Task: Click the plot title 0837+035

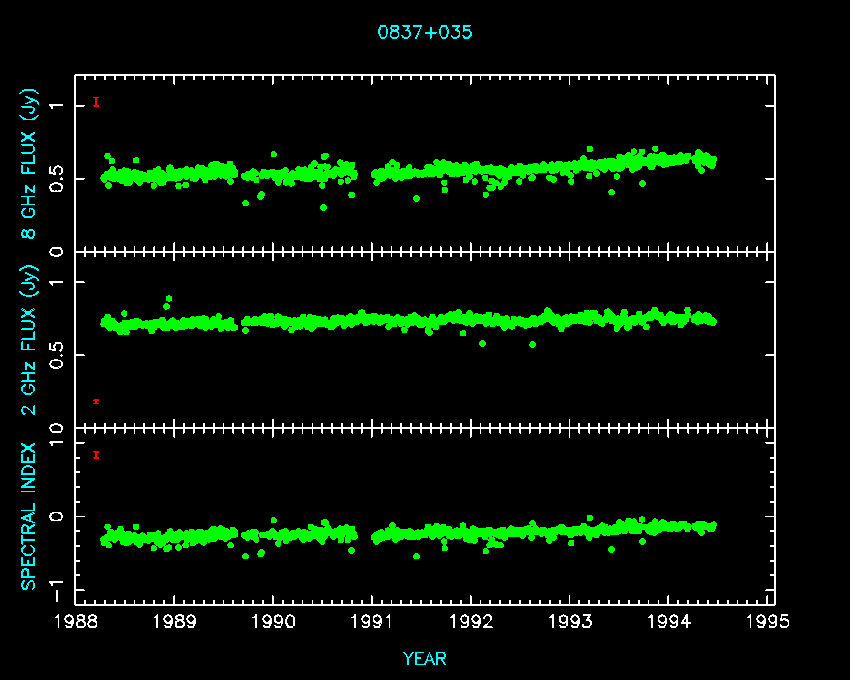Action: pyautogui.click(x=424, y=32)
